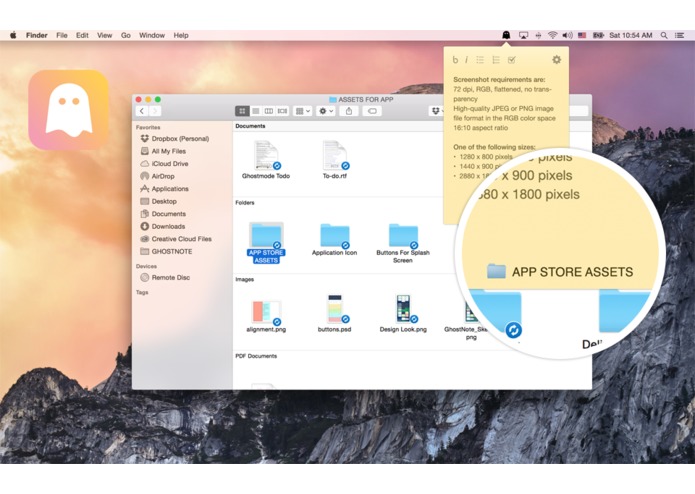
Task: Toggle bold formatting in the note
Action: [455, 60]
